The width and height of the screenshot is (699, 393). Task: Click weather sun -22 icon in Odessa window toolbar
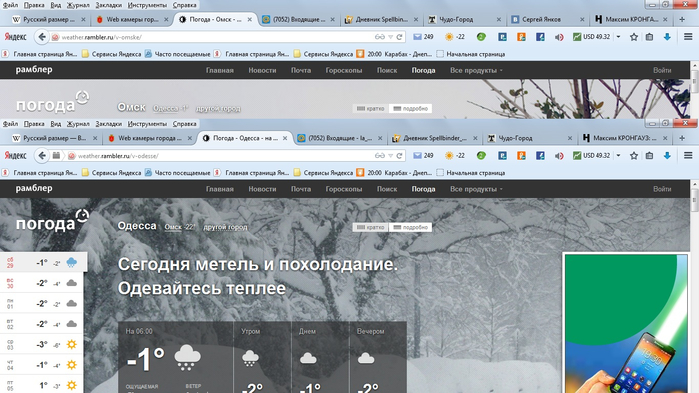(455, 156)
